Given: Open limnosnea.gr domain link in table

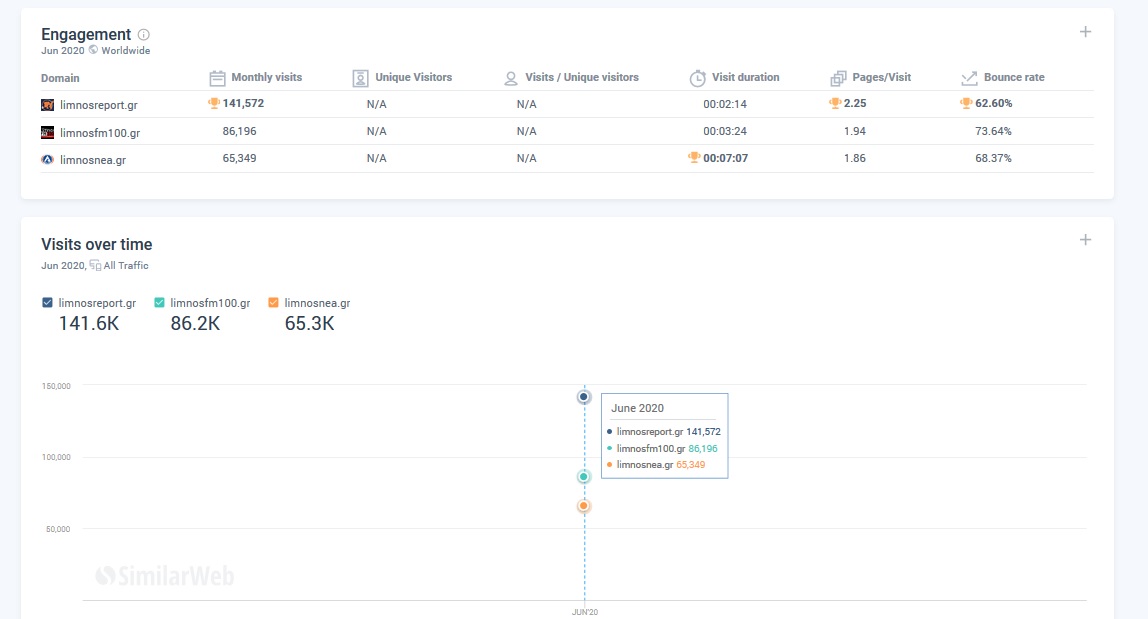Looking at the screenshot, I should click(x=93, y=159).
